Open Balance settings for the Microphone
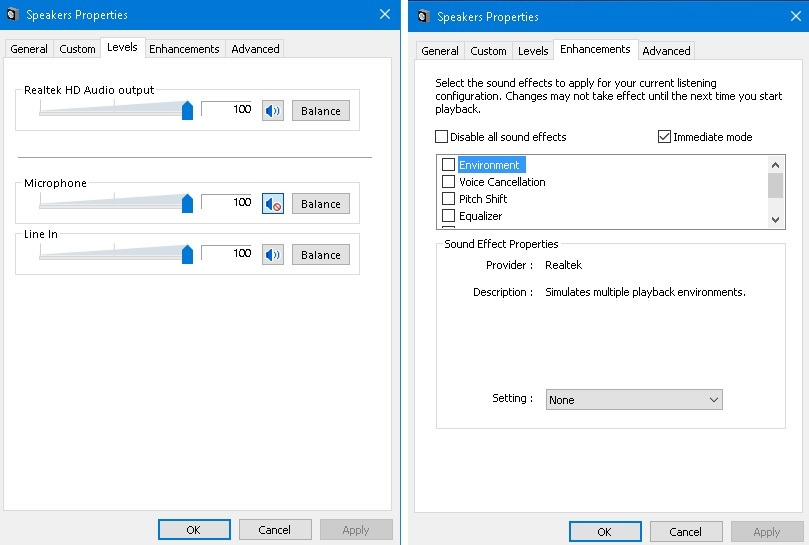The width and height of the screenshot is (809, 545). point(321,204)
